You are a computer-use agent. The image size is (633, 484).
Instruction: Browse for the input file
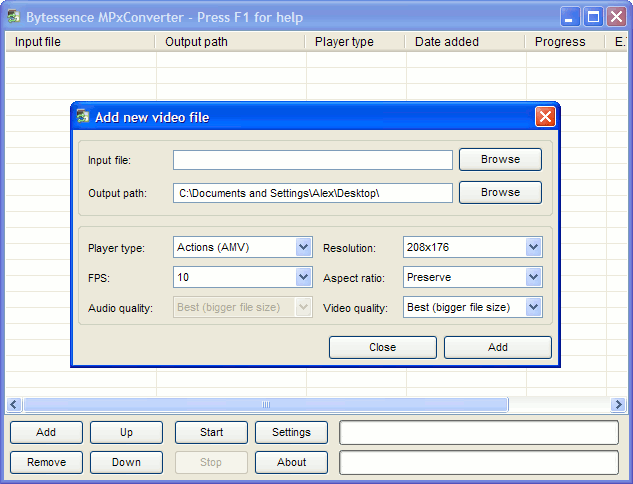click(x=500, y=159)
